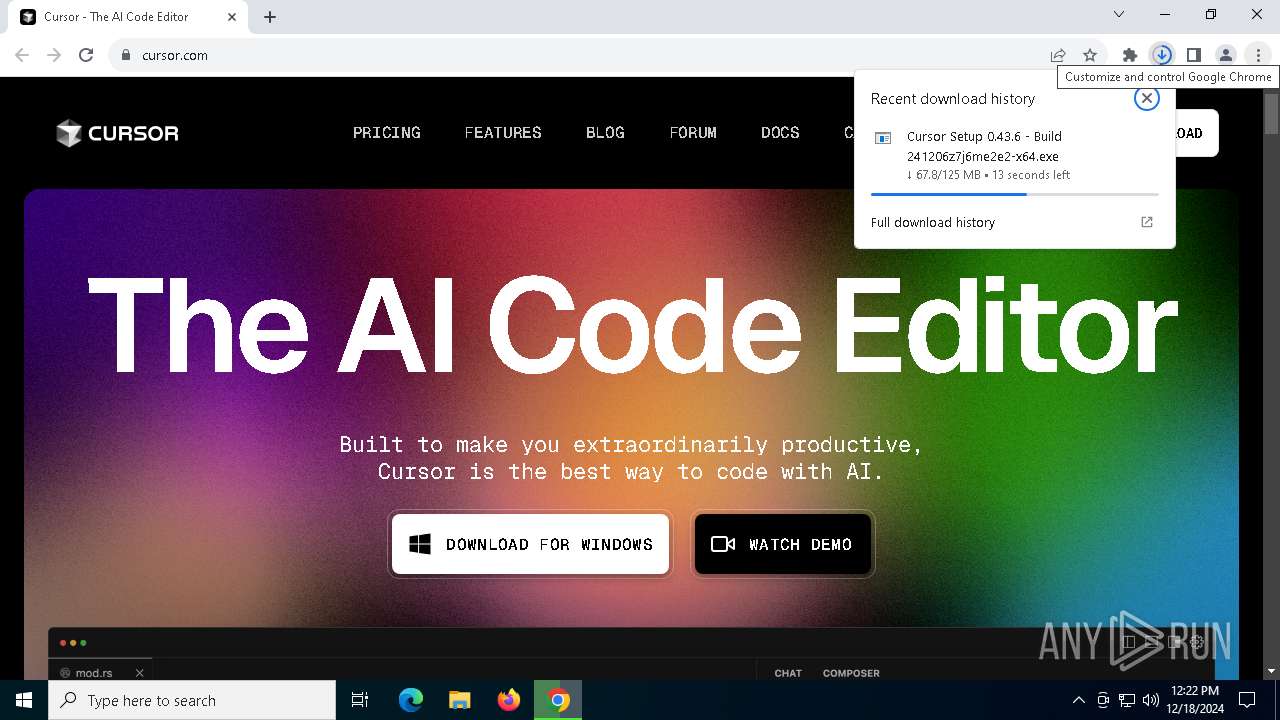
Task: Go to the BLOG section
Action: [x=605, y=132]
